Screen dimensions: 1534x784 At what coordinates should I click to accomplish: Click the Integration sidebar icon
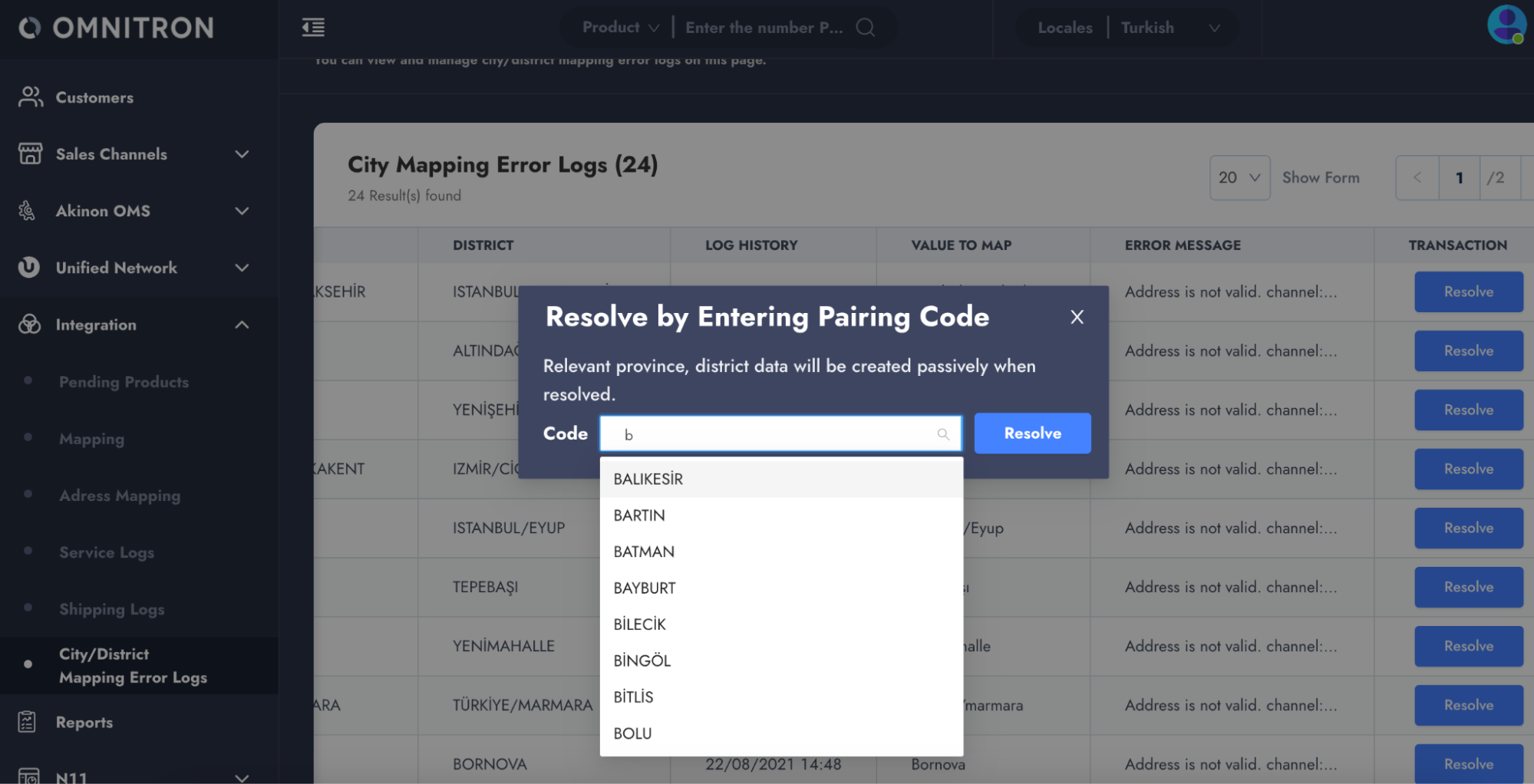29,324
